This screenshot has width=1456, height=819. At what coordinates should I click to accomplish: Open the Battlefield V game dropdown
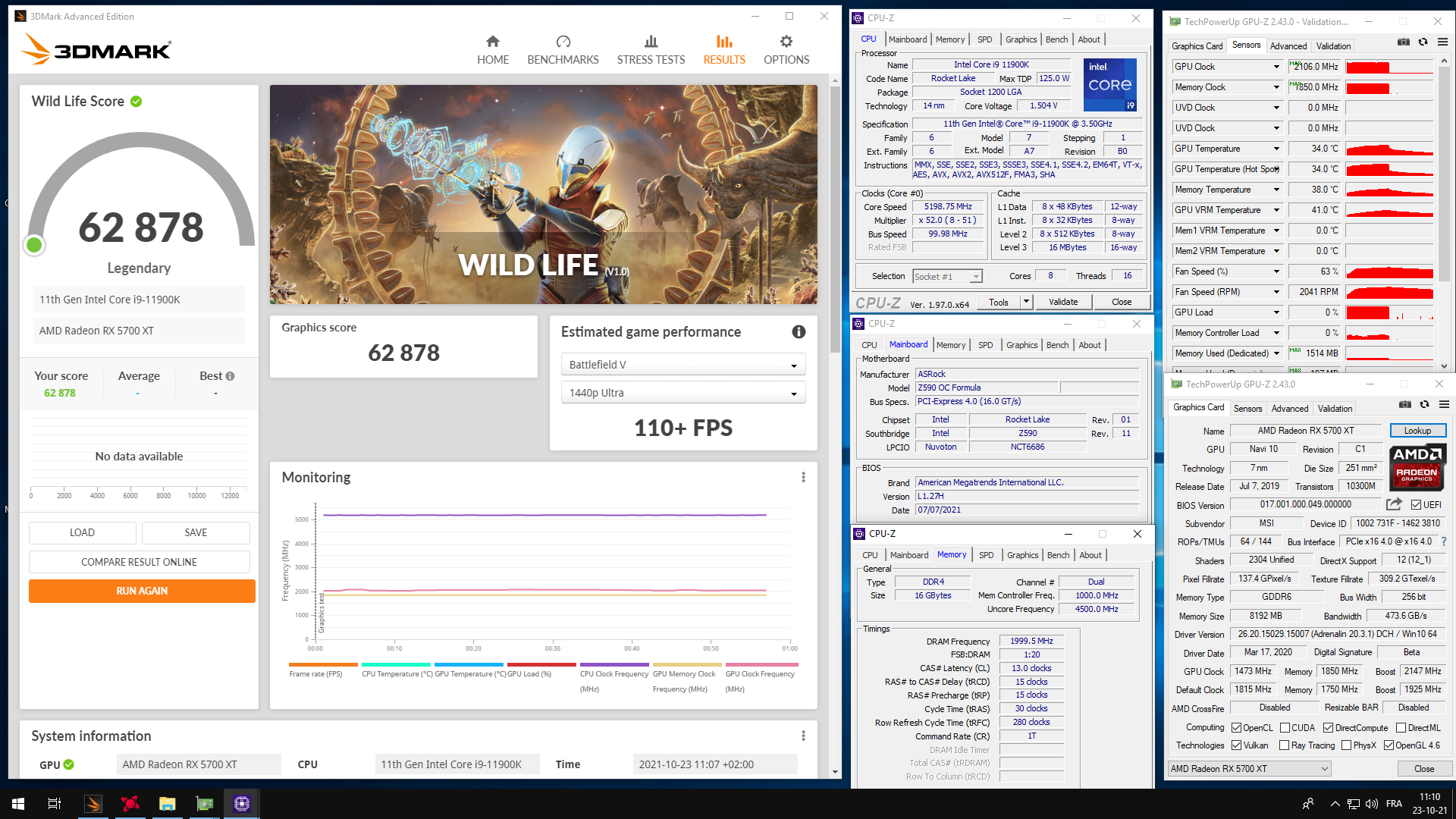(682, 365)
